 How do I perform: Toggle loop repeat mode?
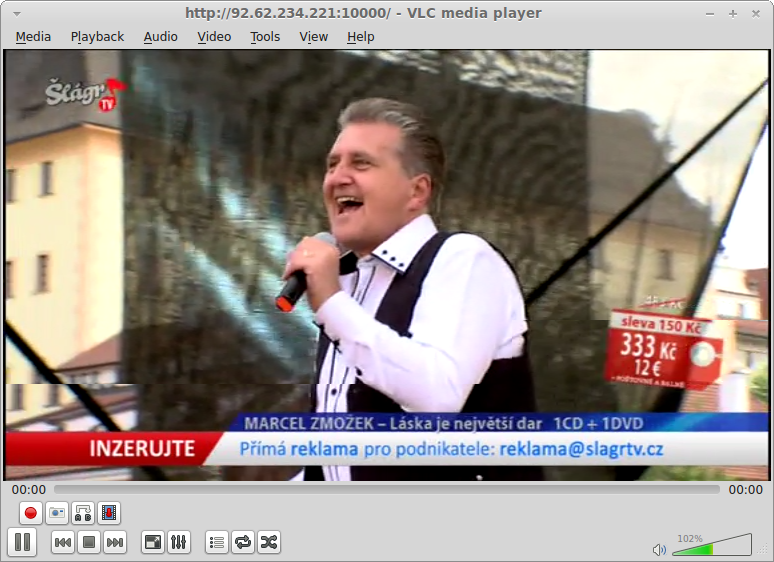[243, 542]
